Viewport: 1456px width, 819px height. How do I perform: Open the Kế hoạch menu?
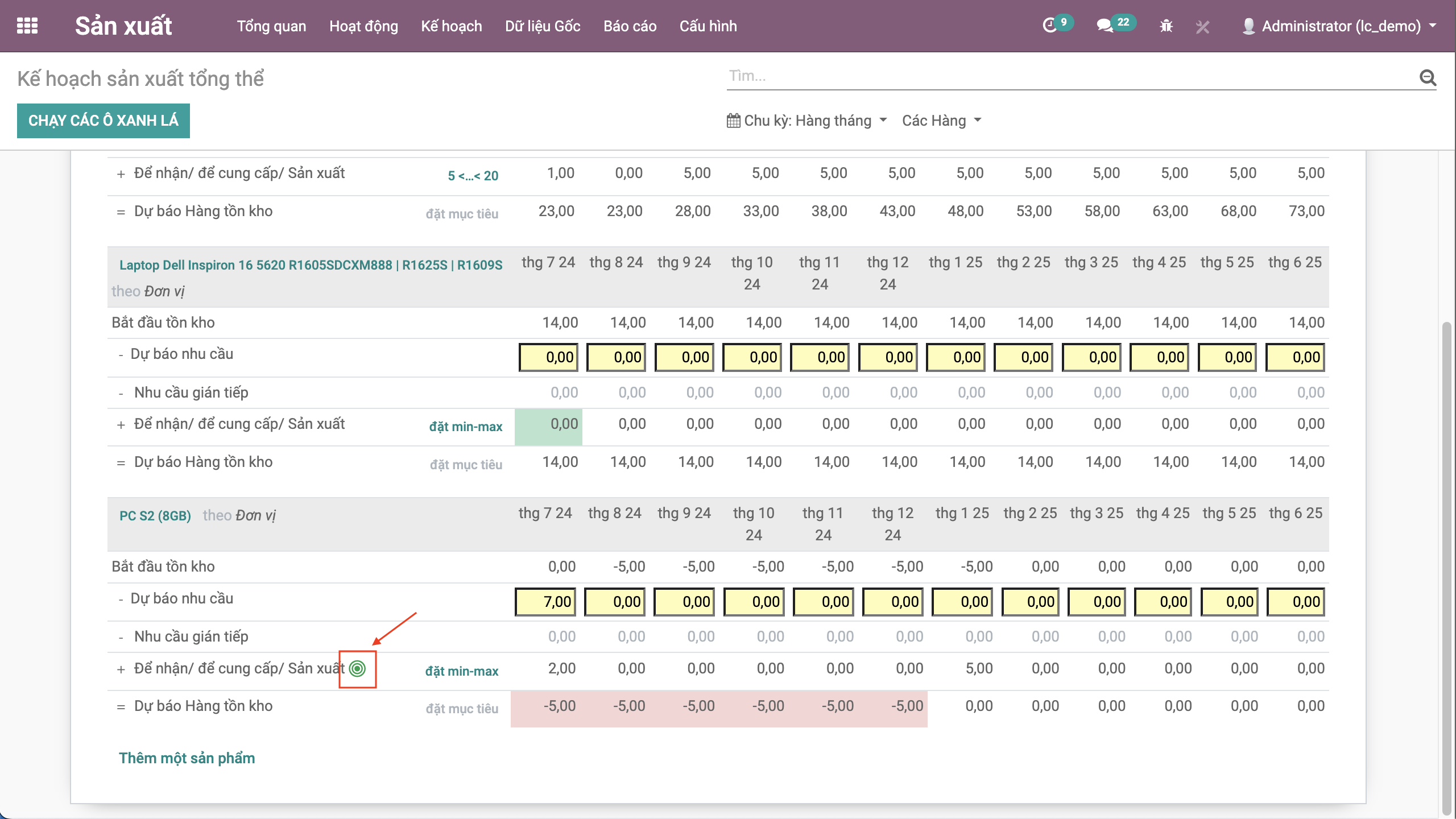pos(451,26)
